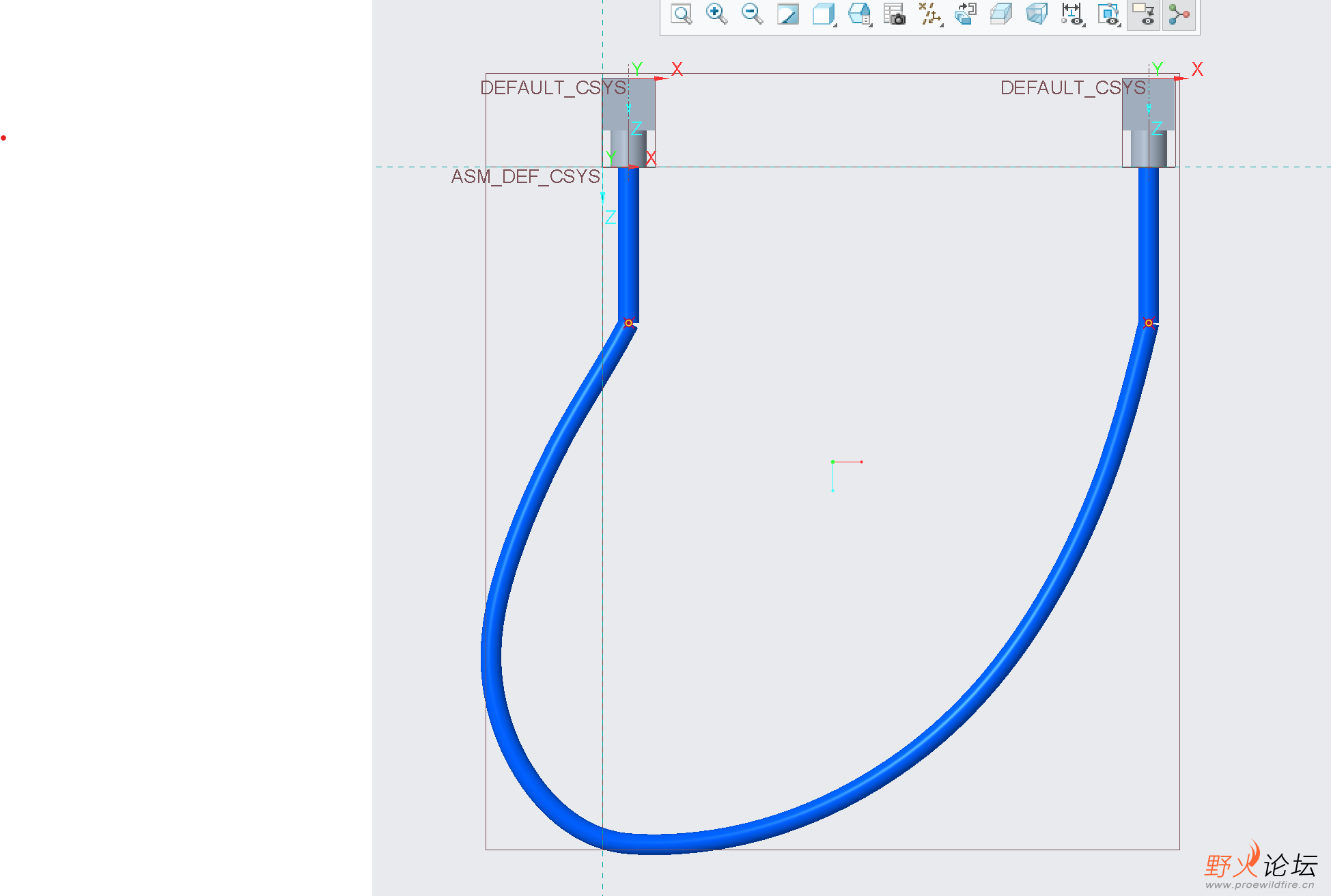The image size is (1331, 896).
Task: Toggle the Annotation Display dimension-eye icon
Action: point(1073,14)
